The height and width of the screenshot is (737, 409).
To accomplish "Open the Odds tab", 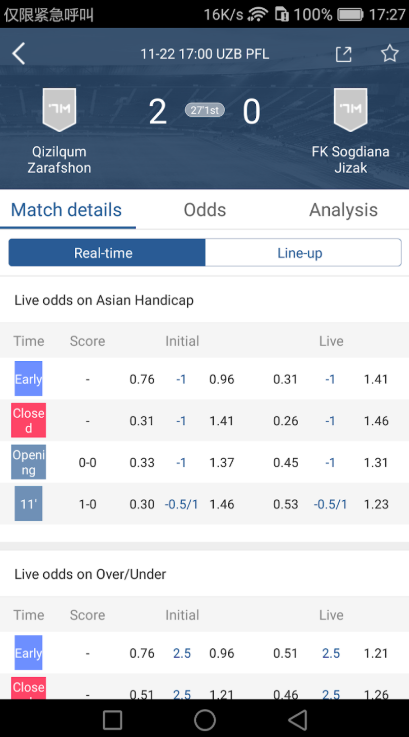I will [204, 210].
